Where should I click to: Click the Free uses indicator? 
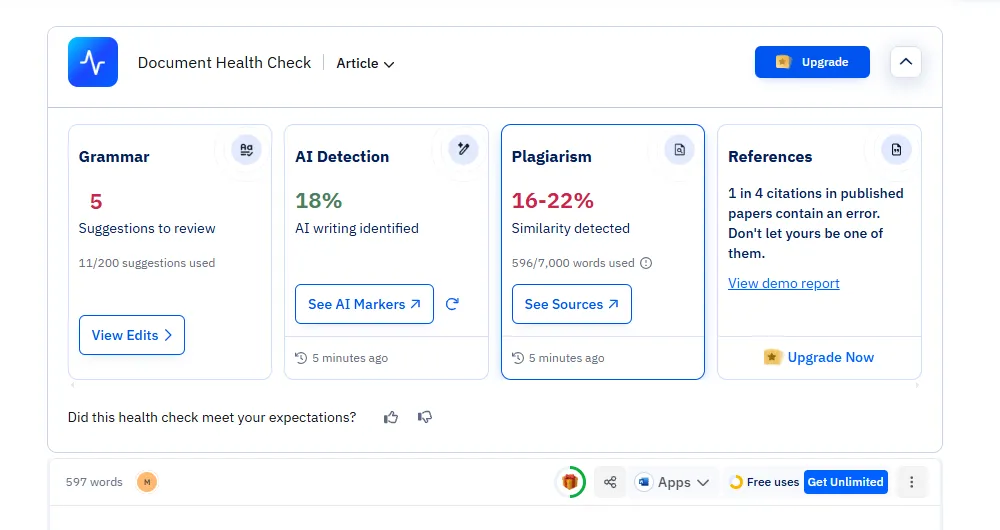[x=764, y=482]
